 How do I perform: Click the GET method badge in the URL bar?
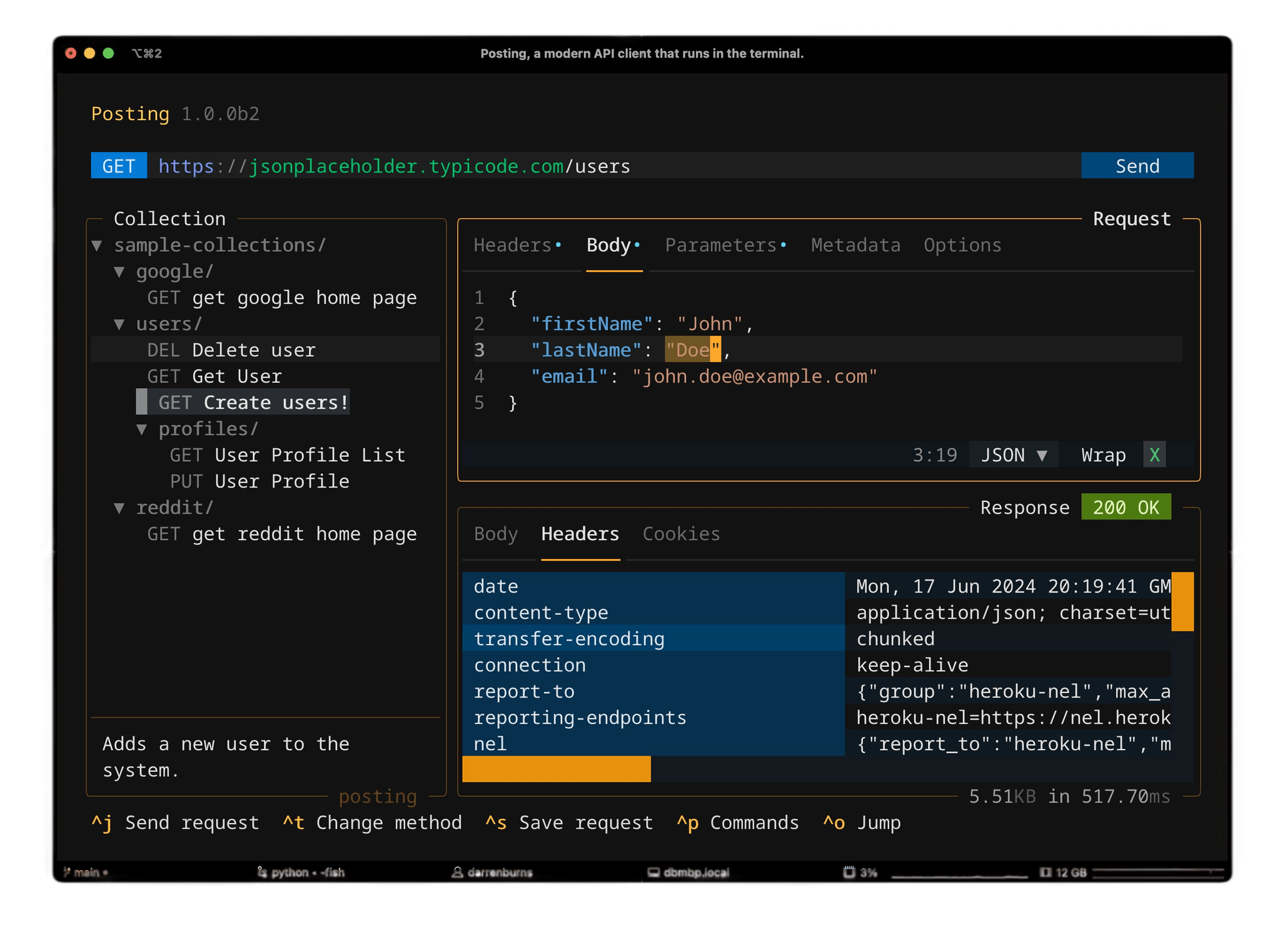tap(119, 166)
